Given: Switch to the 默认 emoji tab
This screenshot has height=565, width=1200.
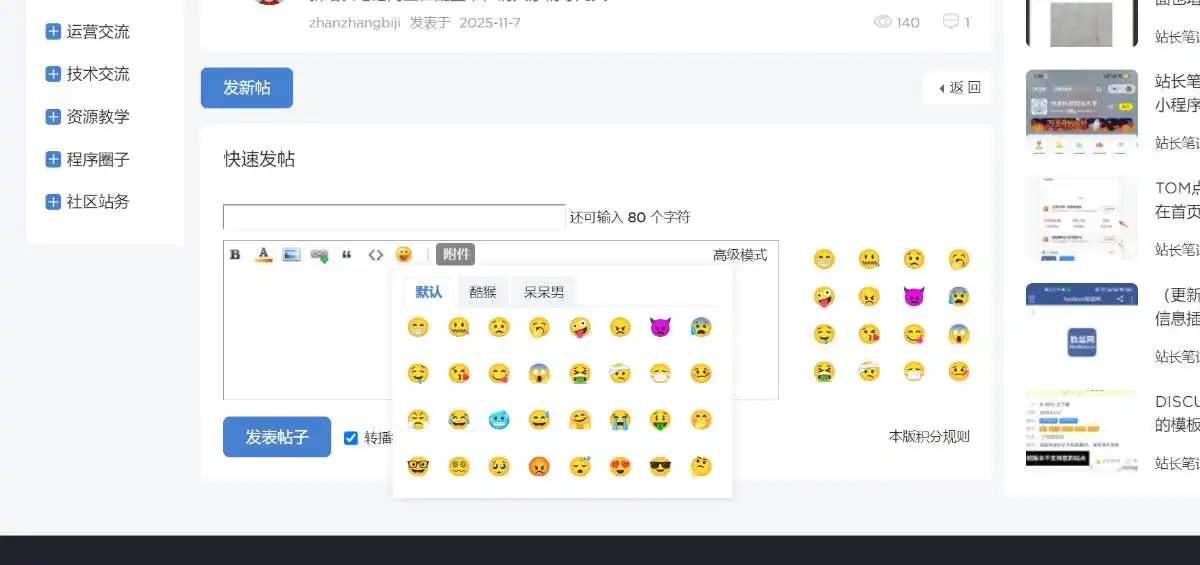Looking at the screenshot, I should (x=429, y=292).
